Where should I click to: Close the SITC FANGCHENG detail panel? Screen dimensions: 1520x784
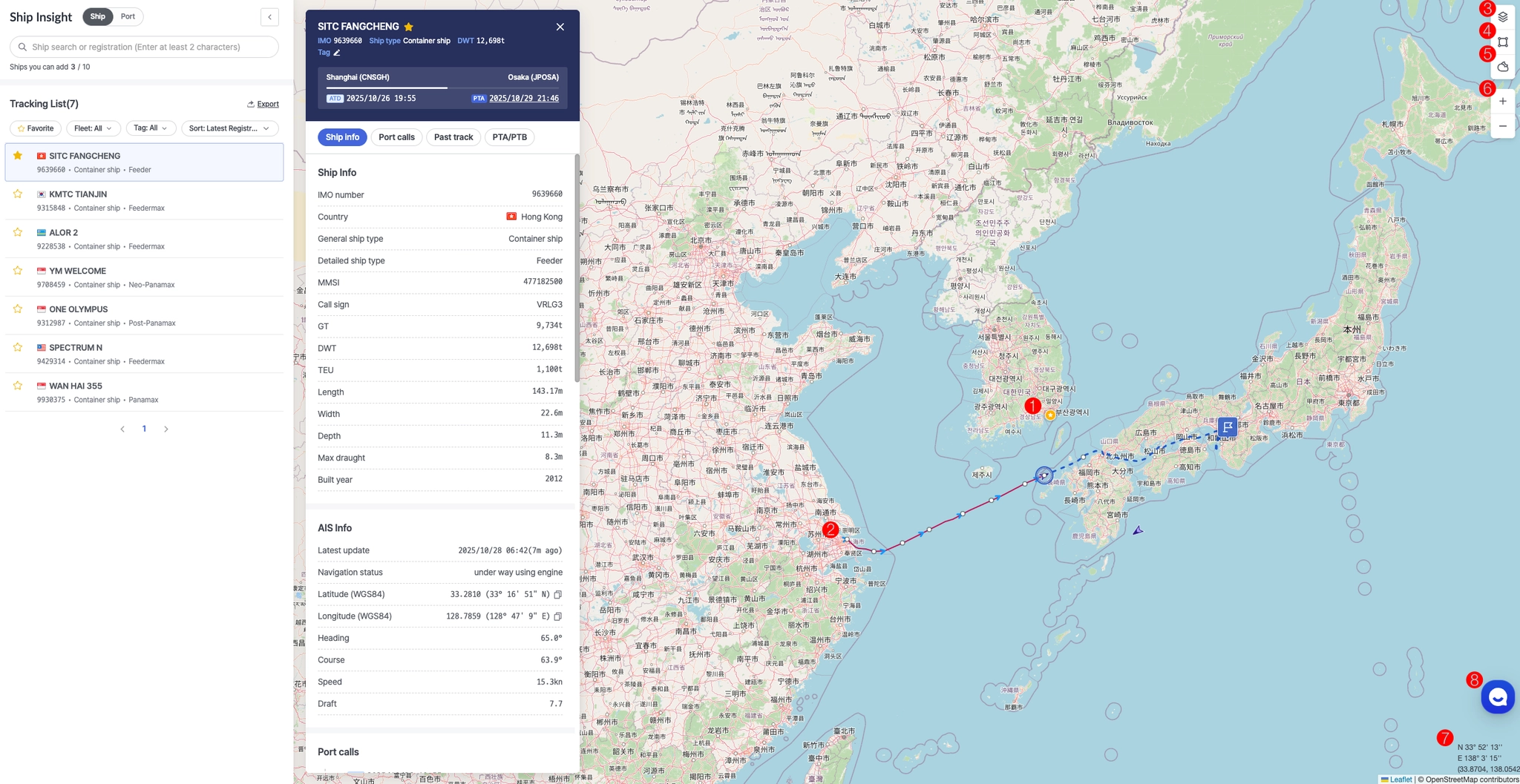tap(560, 27)
